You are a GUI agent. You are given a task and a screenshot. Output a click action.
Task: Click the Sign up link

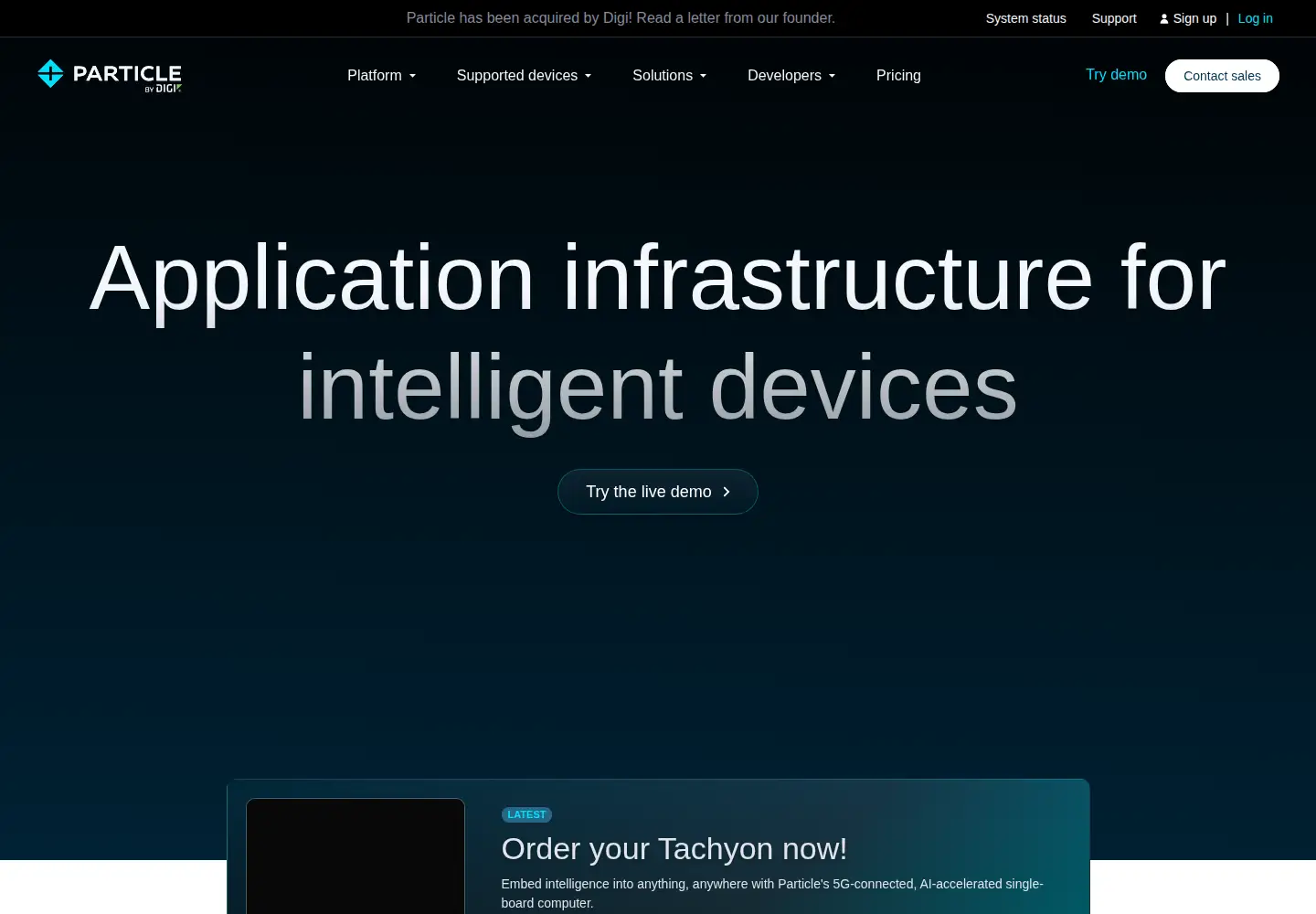pyautogui.click(x=1194, y=18)
